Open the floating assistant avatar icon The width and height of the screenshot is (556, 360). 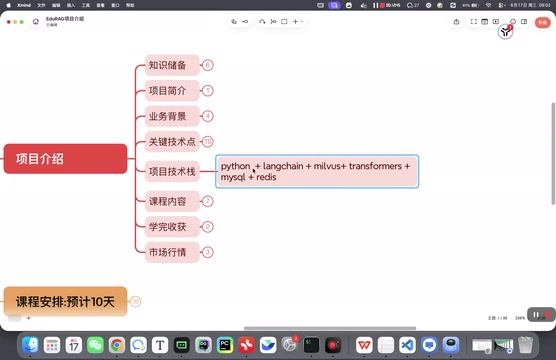[505, 32]
